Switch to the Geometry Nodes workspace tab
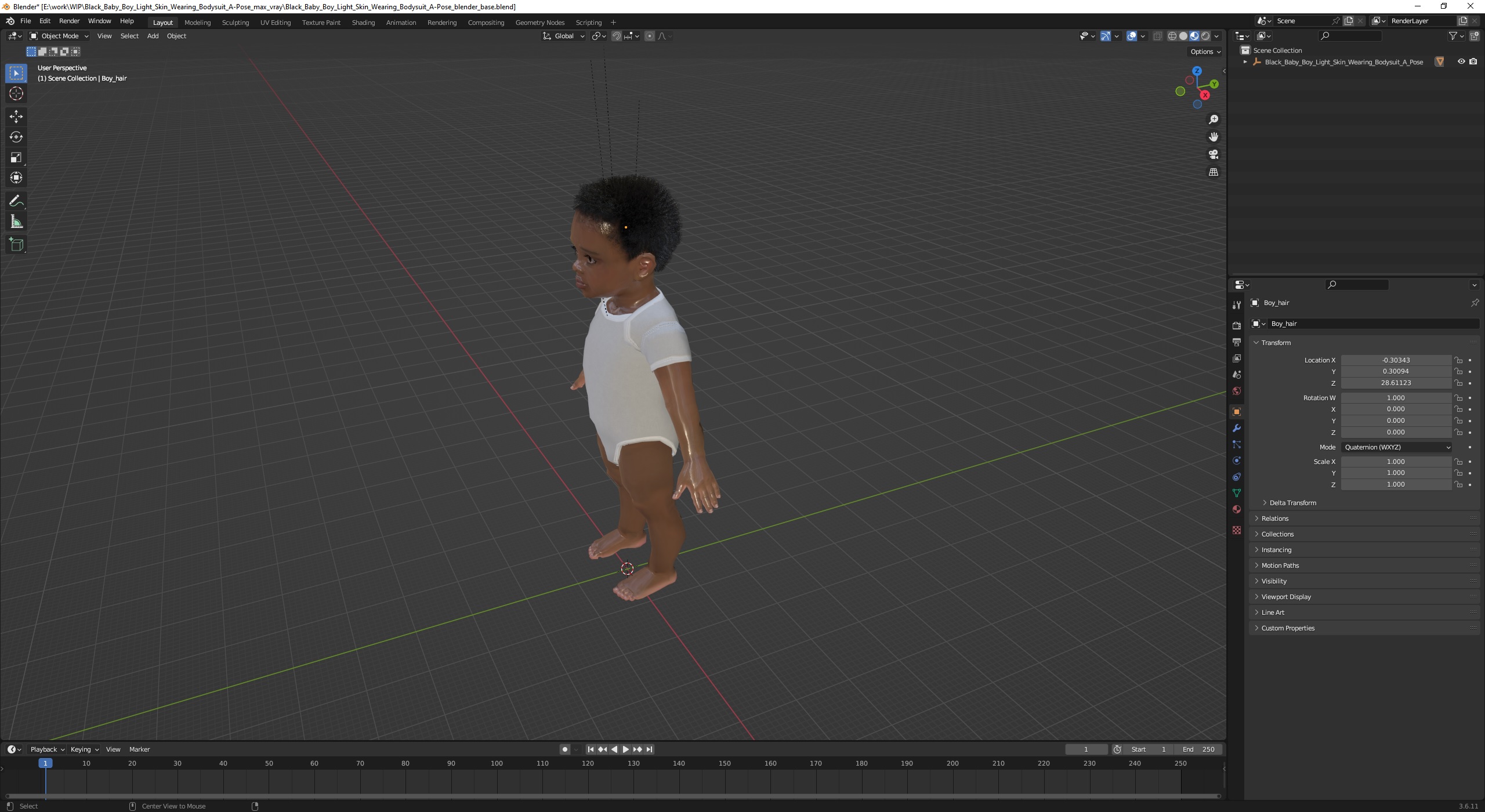The width and height of the screenshot is (1485, 812). (x=539, y=23)
